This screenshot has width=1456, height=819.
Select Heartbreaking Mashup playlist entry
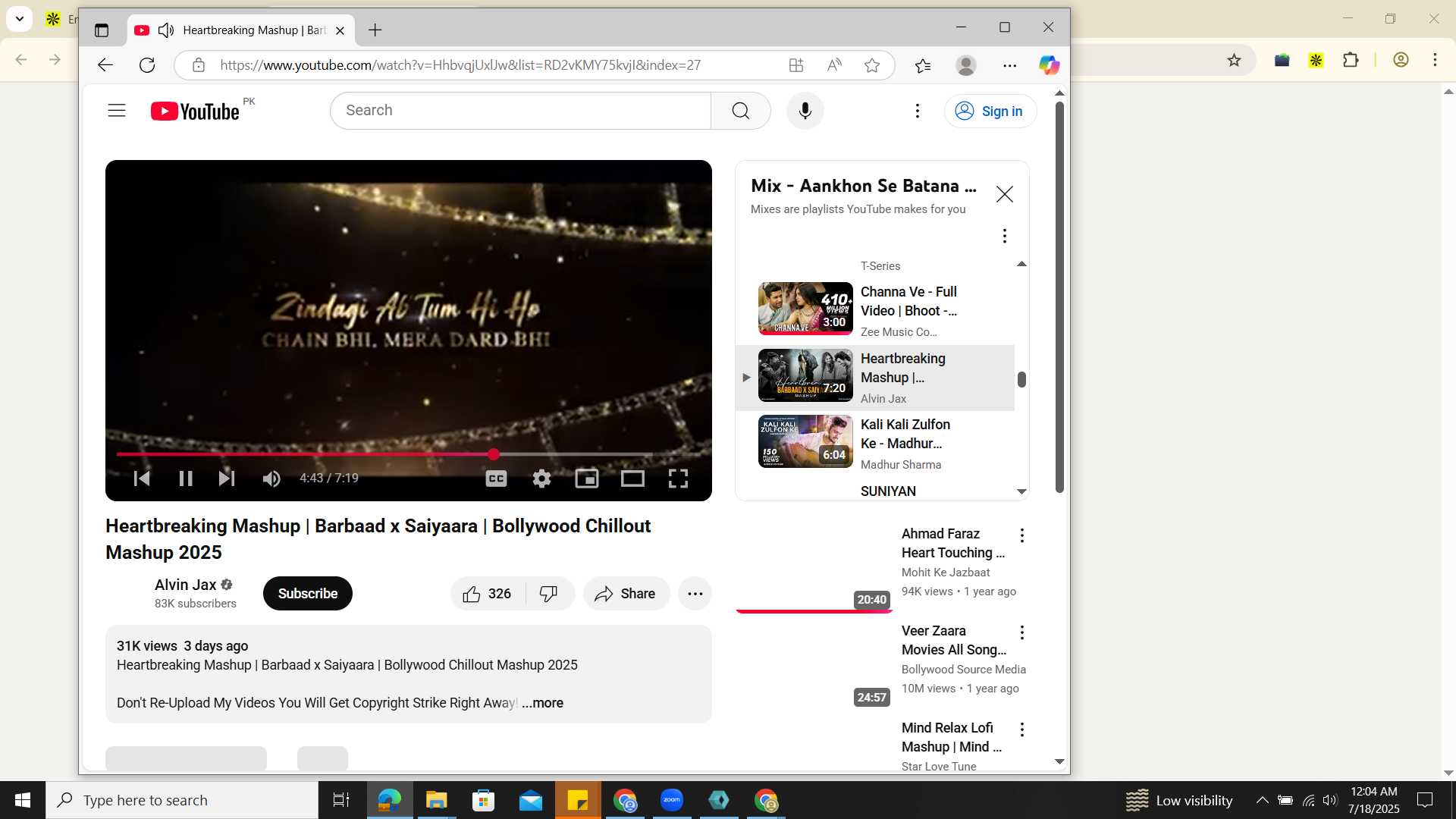875,378
